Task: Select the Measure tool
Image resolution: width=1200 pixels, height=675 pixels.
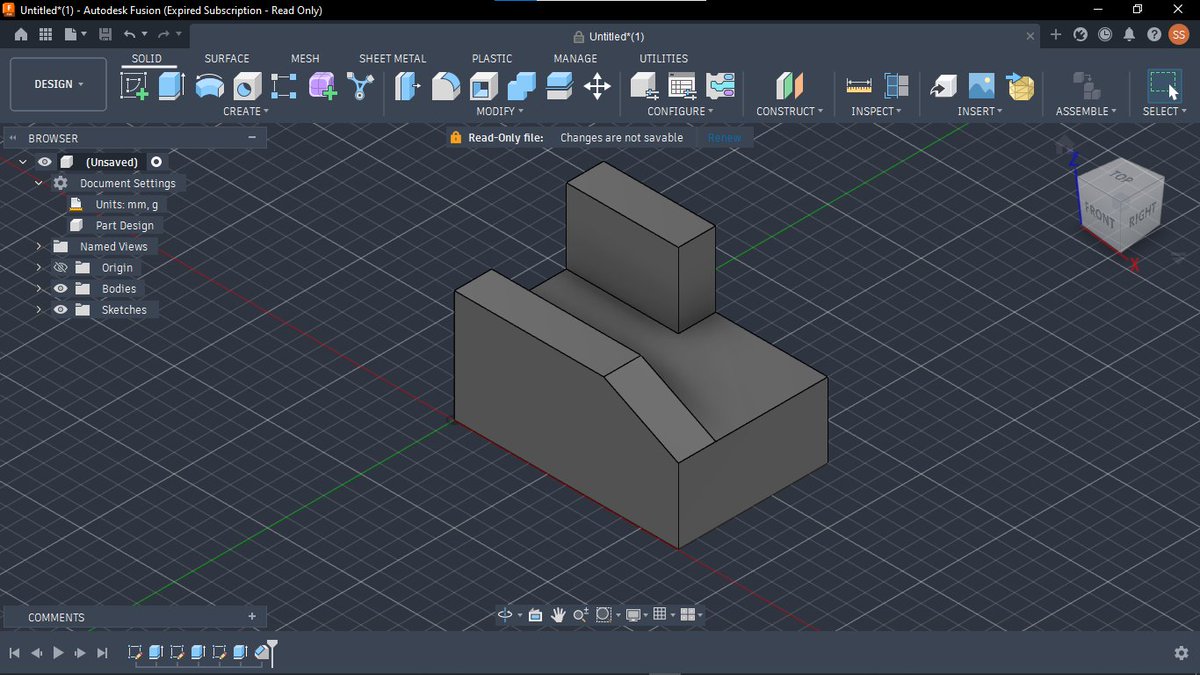Action: pyautogui.click(x=858, y=86)
